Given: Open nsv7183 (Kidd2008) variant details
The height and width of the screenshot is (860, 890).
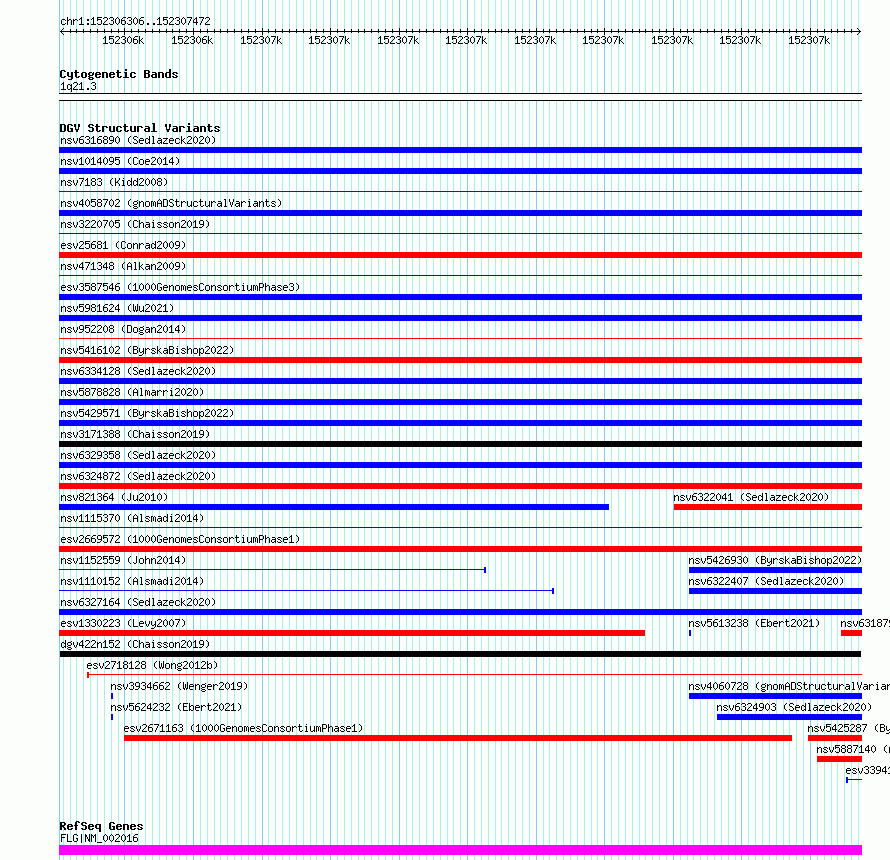Looking at the screenshot, I should coord(114,182).
